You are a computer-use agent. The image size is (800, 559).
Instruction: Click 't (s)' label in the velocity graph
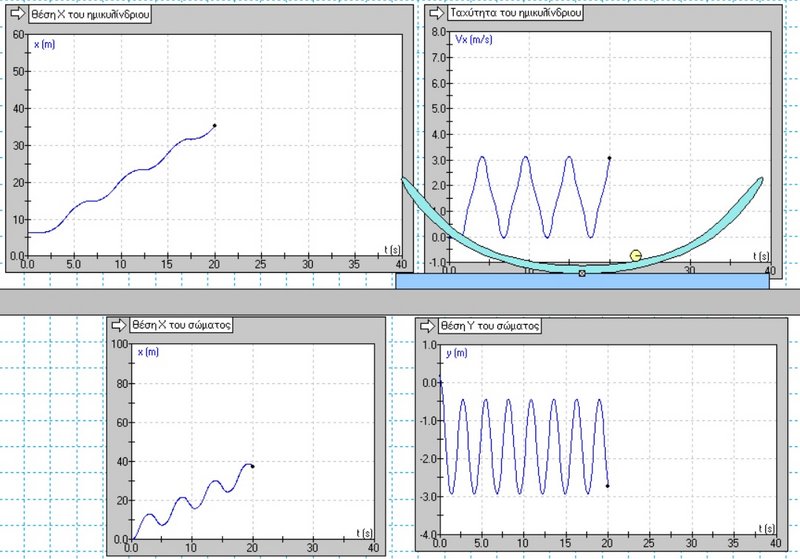[761, 256]
